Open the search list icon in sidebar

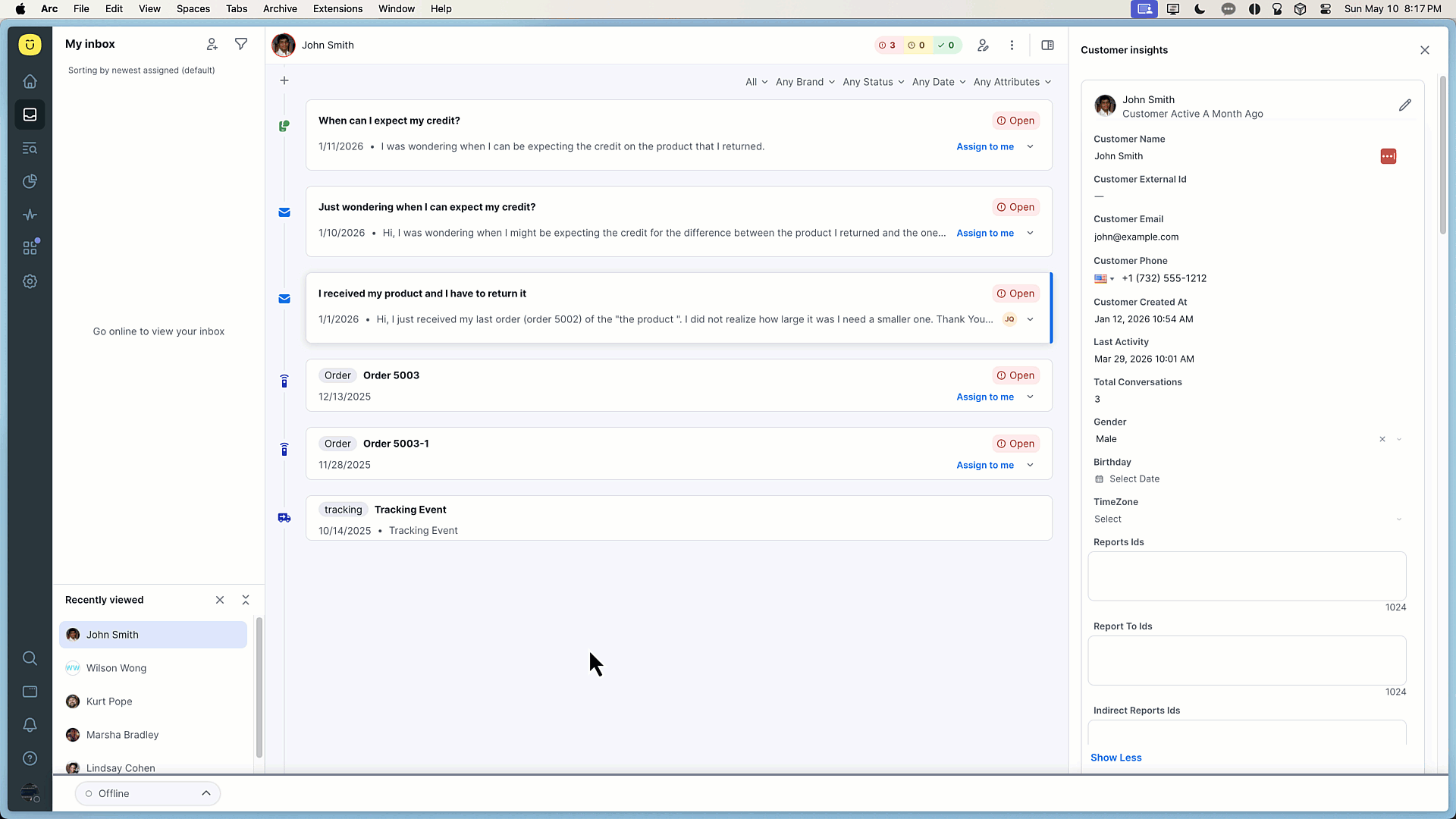(30, 148)
